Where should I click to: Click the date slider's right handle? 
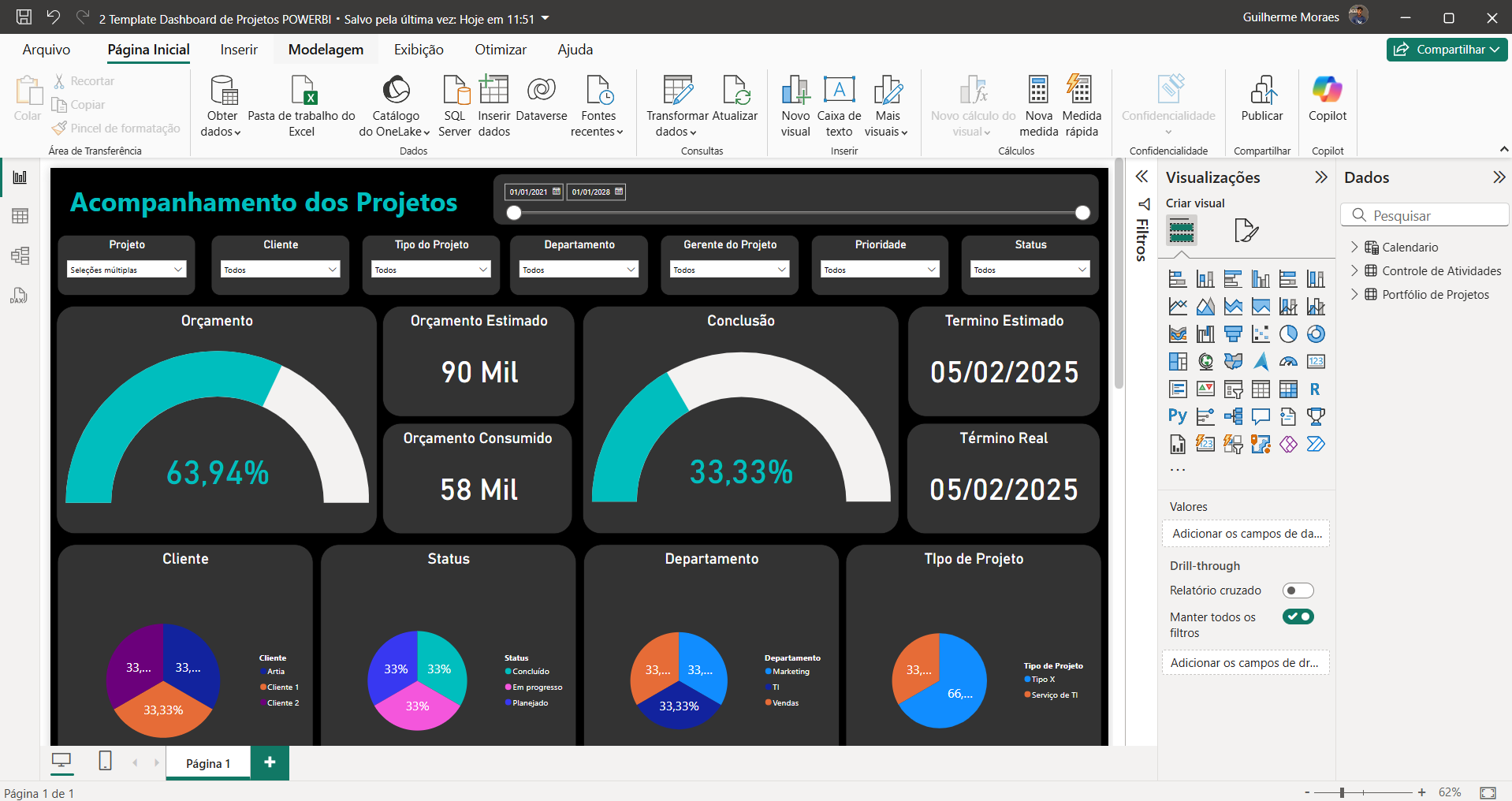click(x=1082, y=213)
